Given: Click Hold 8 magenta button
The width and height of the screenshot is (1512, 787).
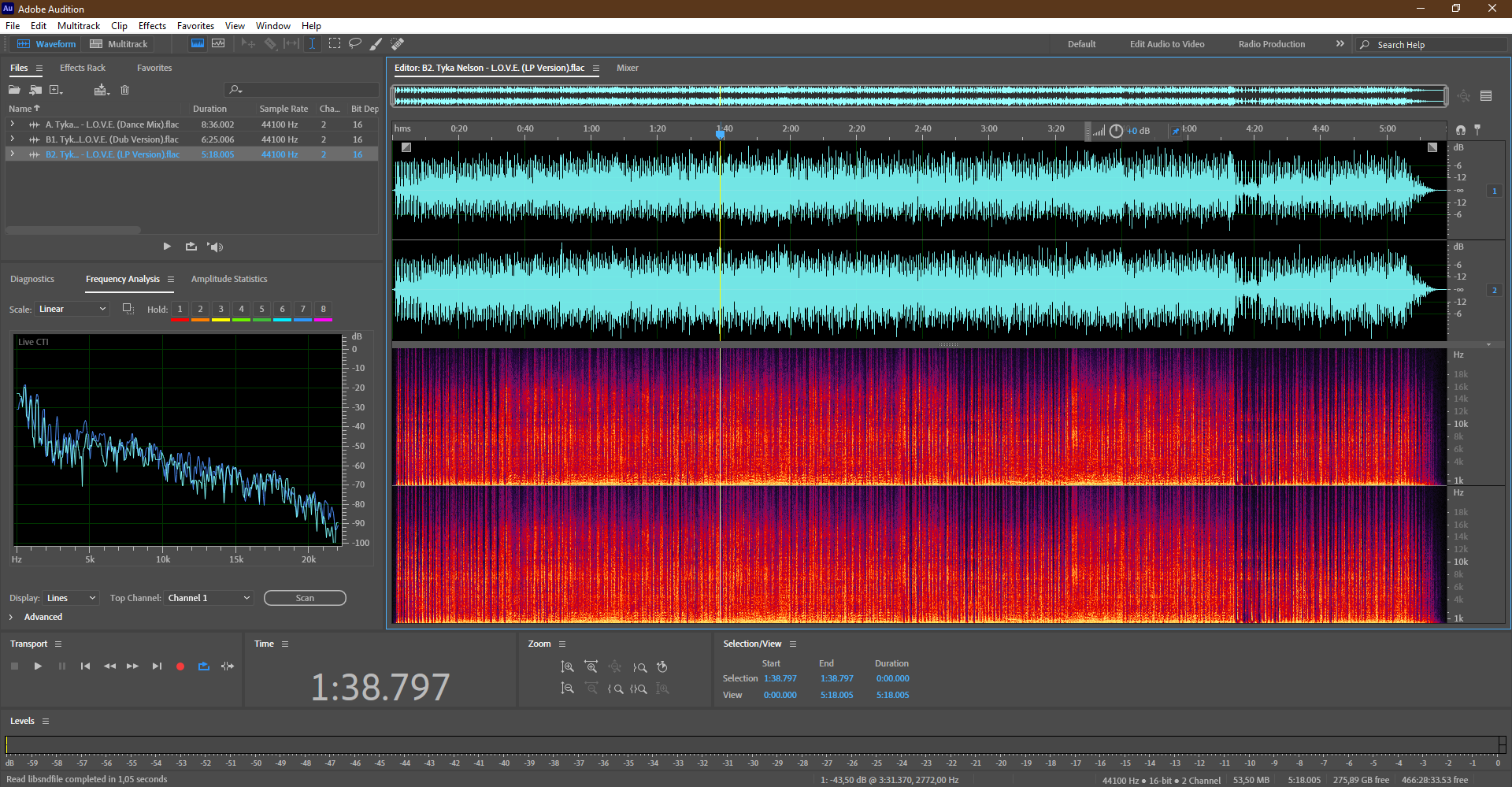Looking at the screenshot, I should tap(323, 310).
